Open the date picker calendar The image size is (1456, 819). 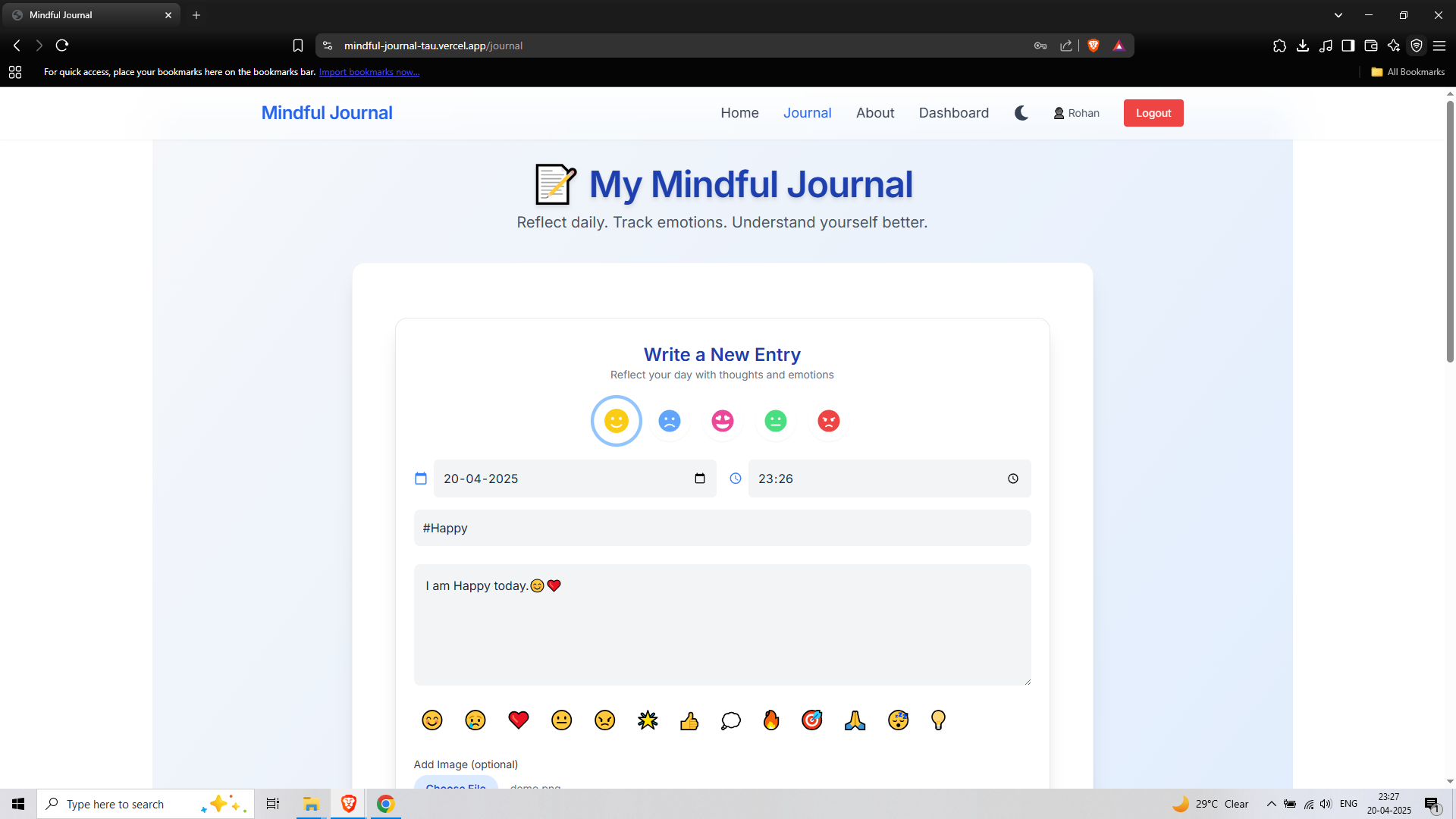[699, 479]
